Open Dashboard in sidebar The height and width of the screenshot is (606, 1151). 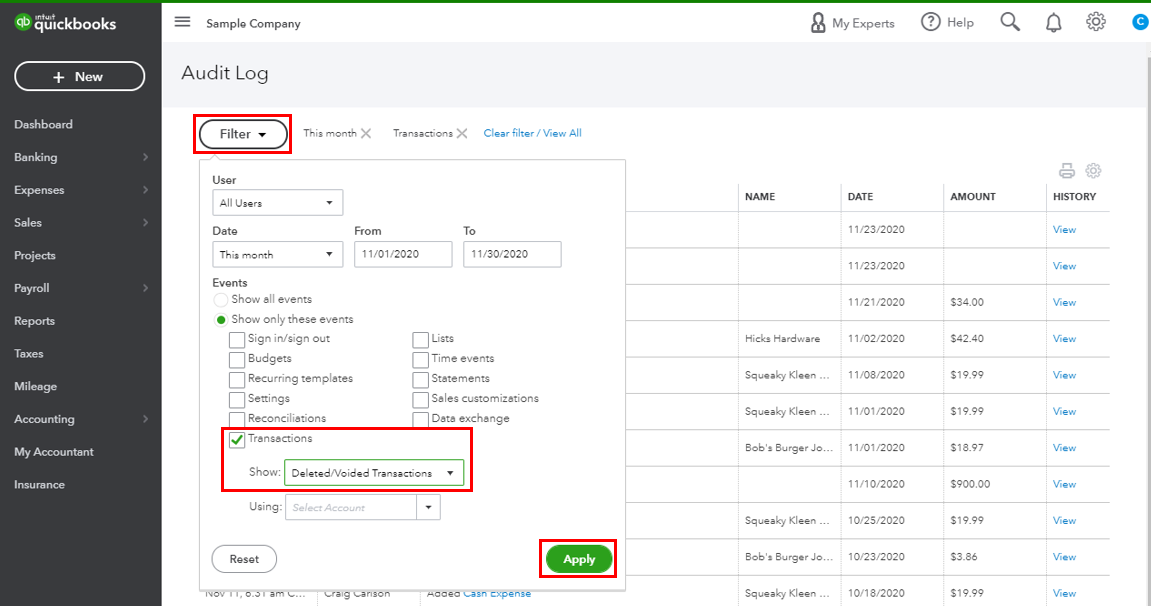(x=43, y=125)
